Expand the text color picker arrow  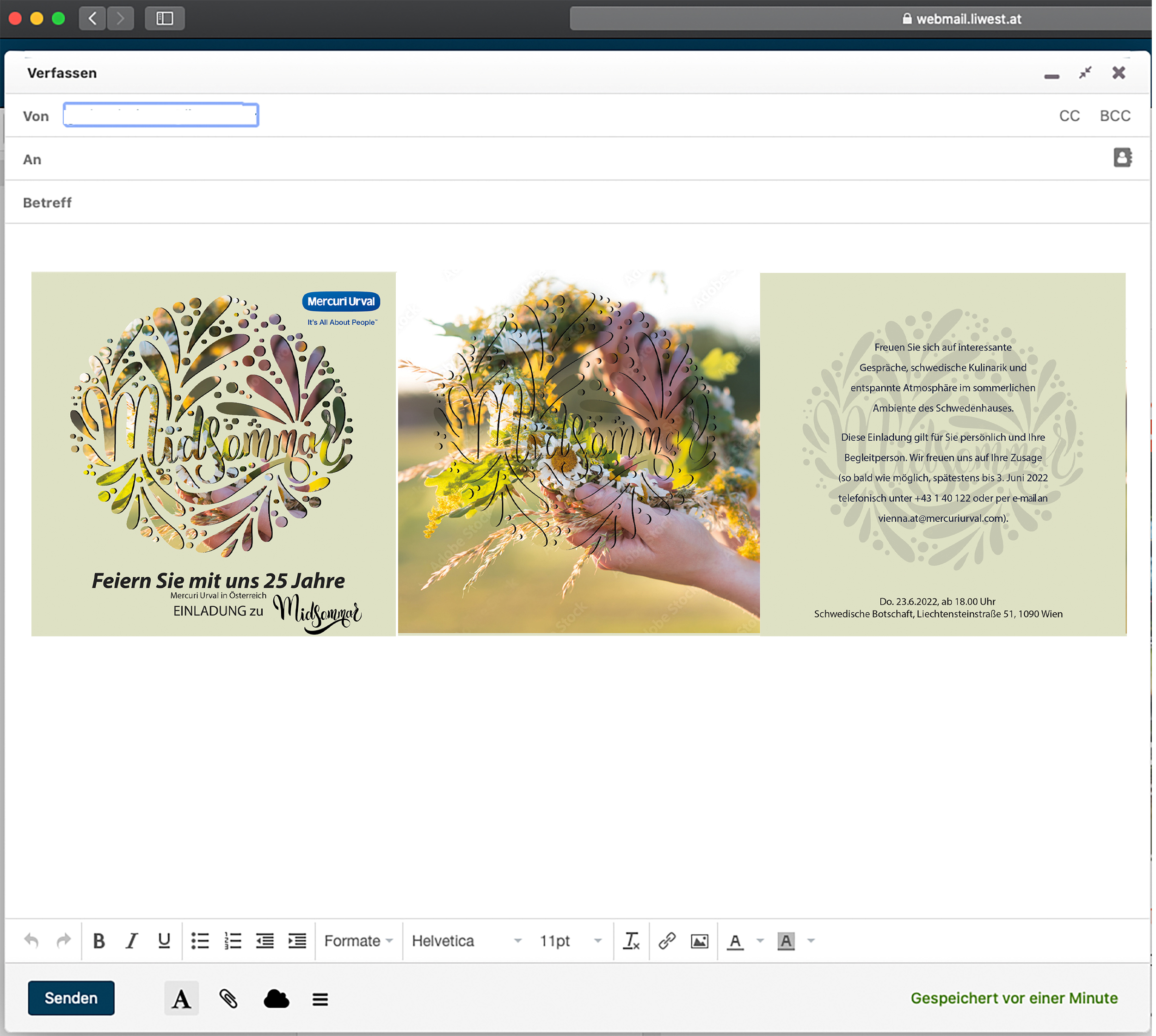click(x=762, y=941)
